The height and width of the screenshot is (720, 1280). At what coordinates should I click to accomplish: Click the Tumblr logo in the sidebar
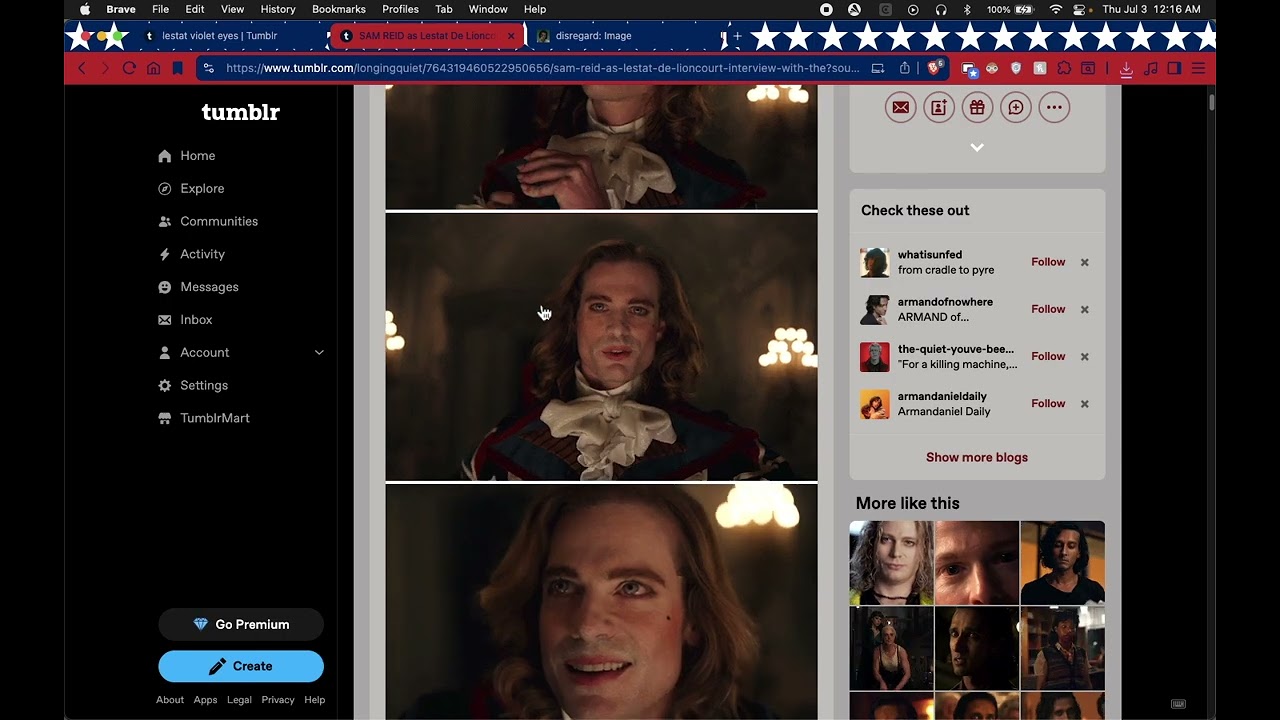(x=241, y=112)
